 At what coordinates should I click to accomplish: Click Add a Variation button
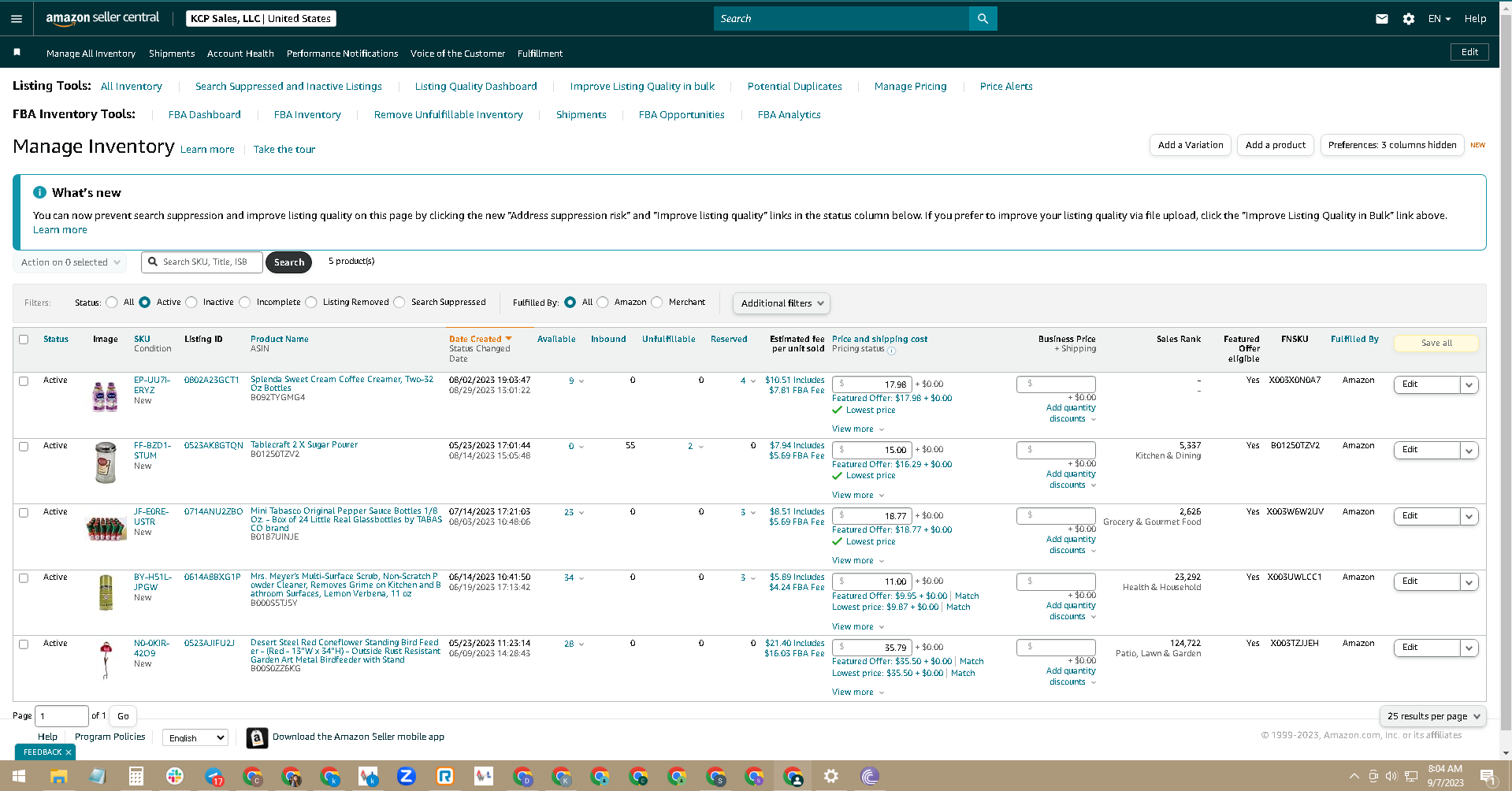coord(1191,145)
